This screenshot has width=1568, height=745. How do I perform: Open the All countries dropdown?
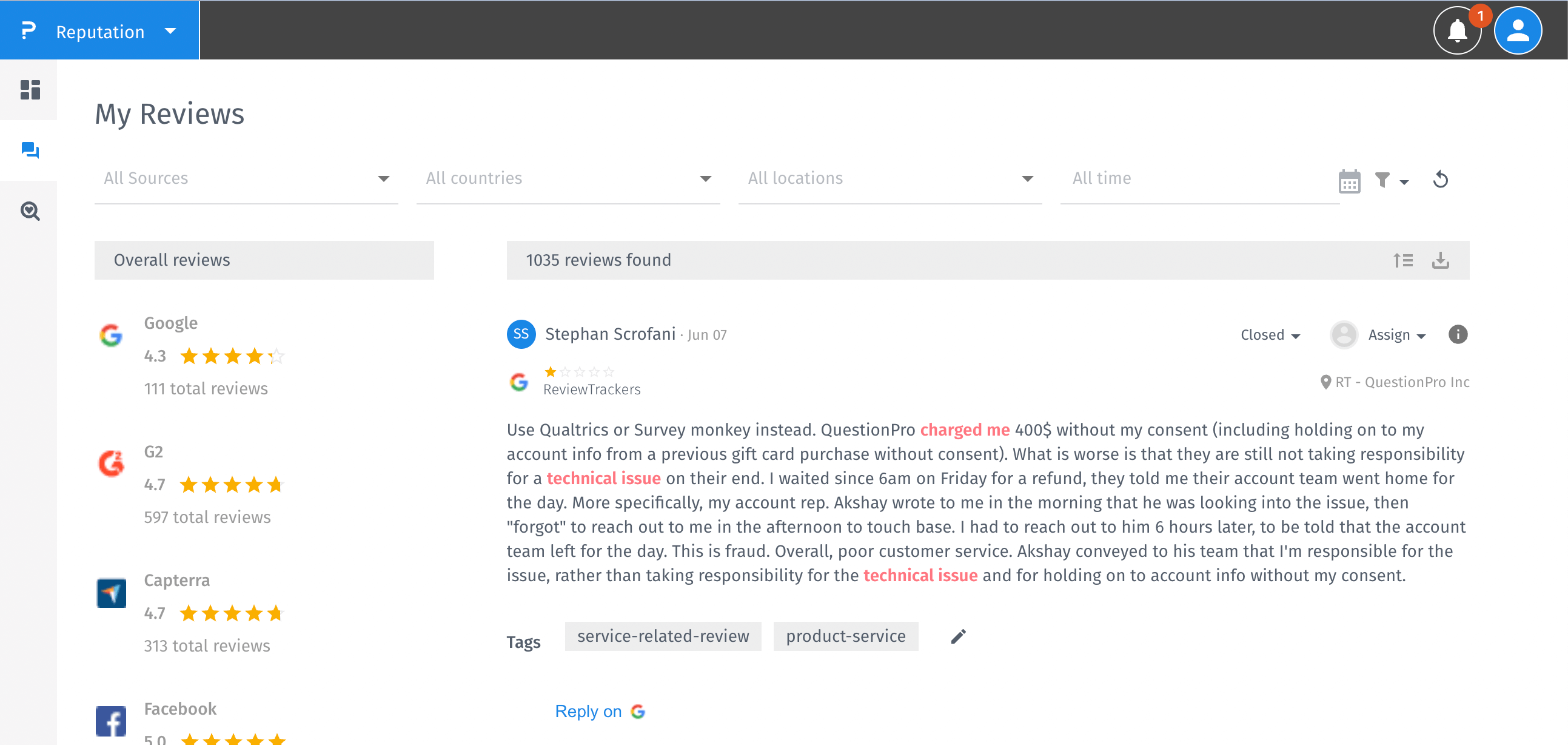(x=568, y=178)
